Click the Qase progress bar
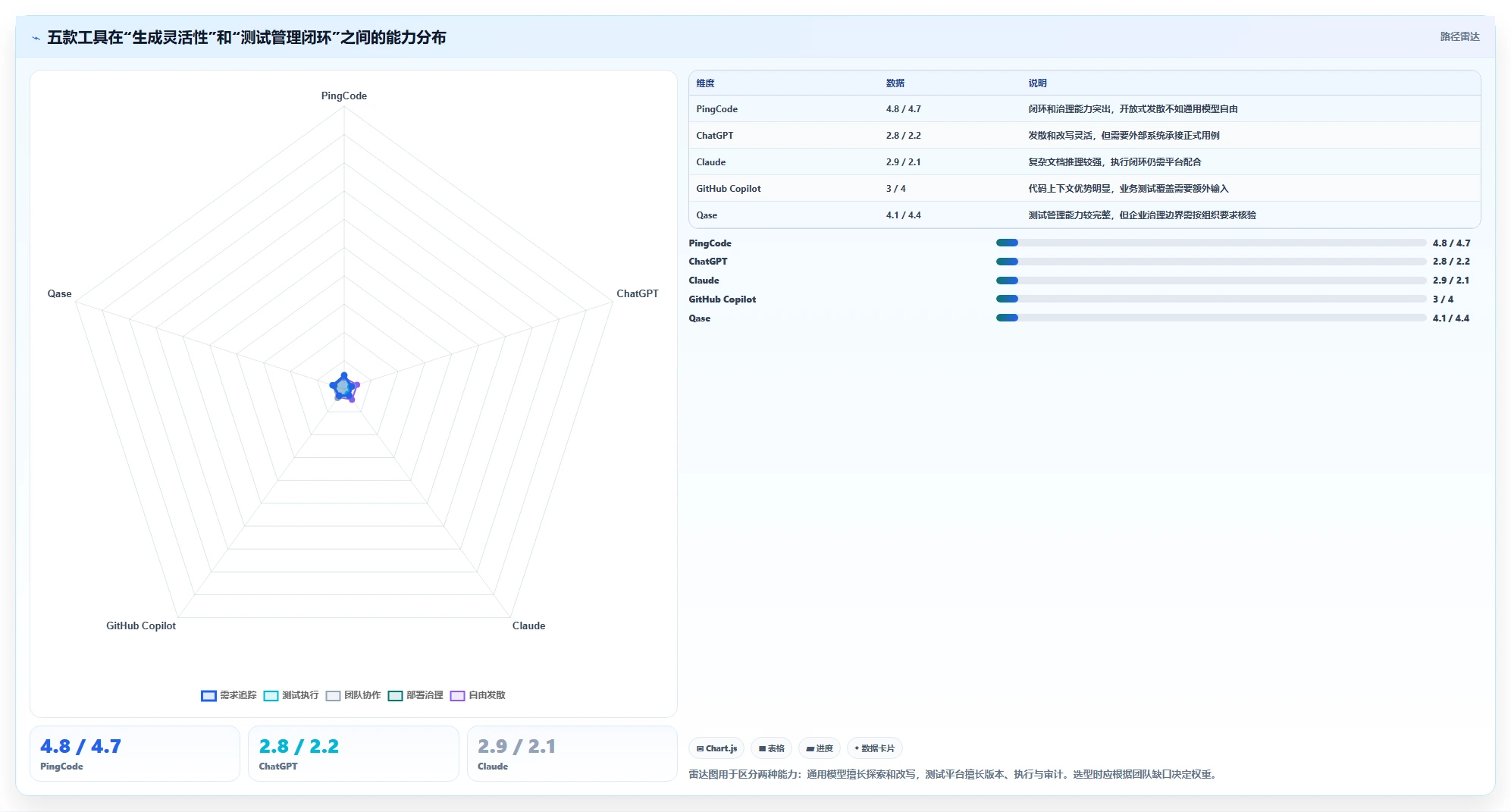This screenshot has width=1511, height=812. tap(1211, 318)
